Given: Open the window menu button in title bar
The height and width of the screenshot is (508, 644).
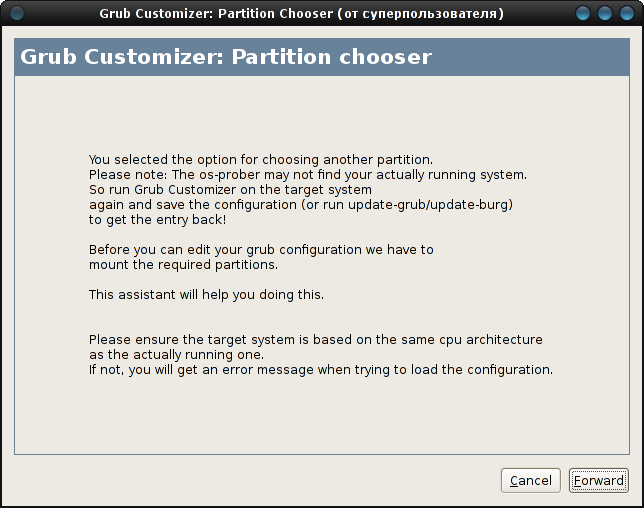Looking at the screenshot, I should click(x=17, y=13).
